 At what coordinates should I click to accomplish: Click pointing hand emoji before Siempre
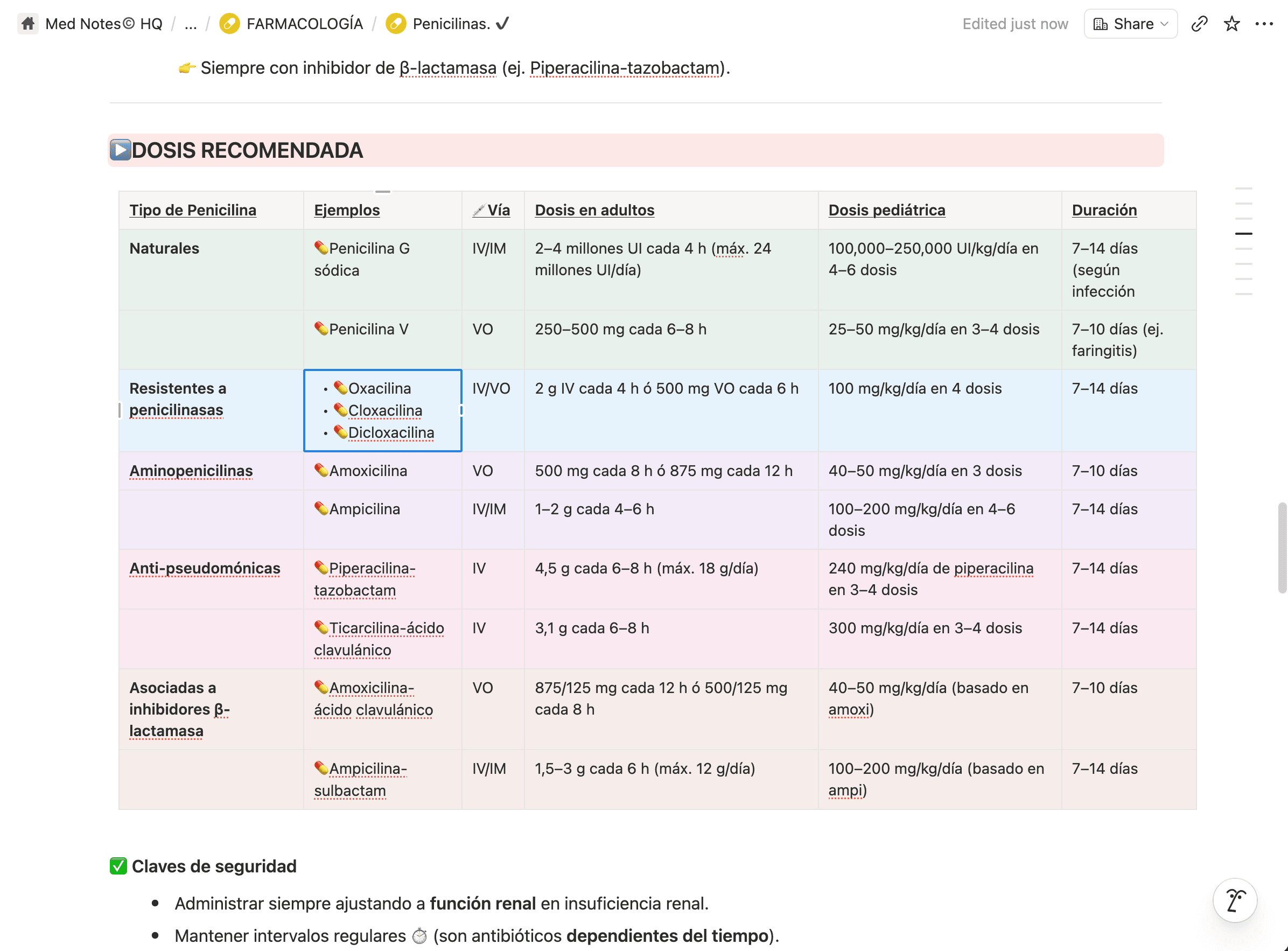pyautogui.click(x=187, y=68)
